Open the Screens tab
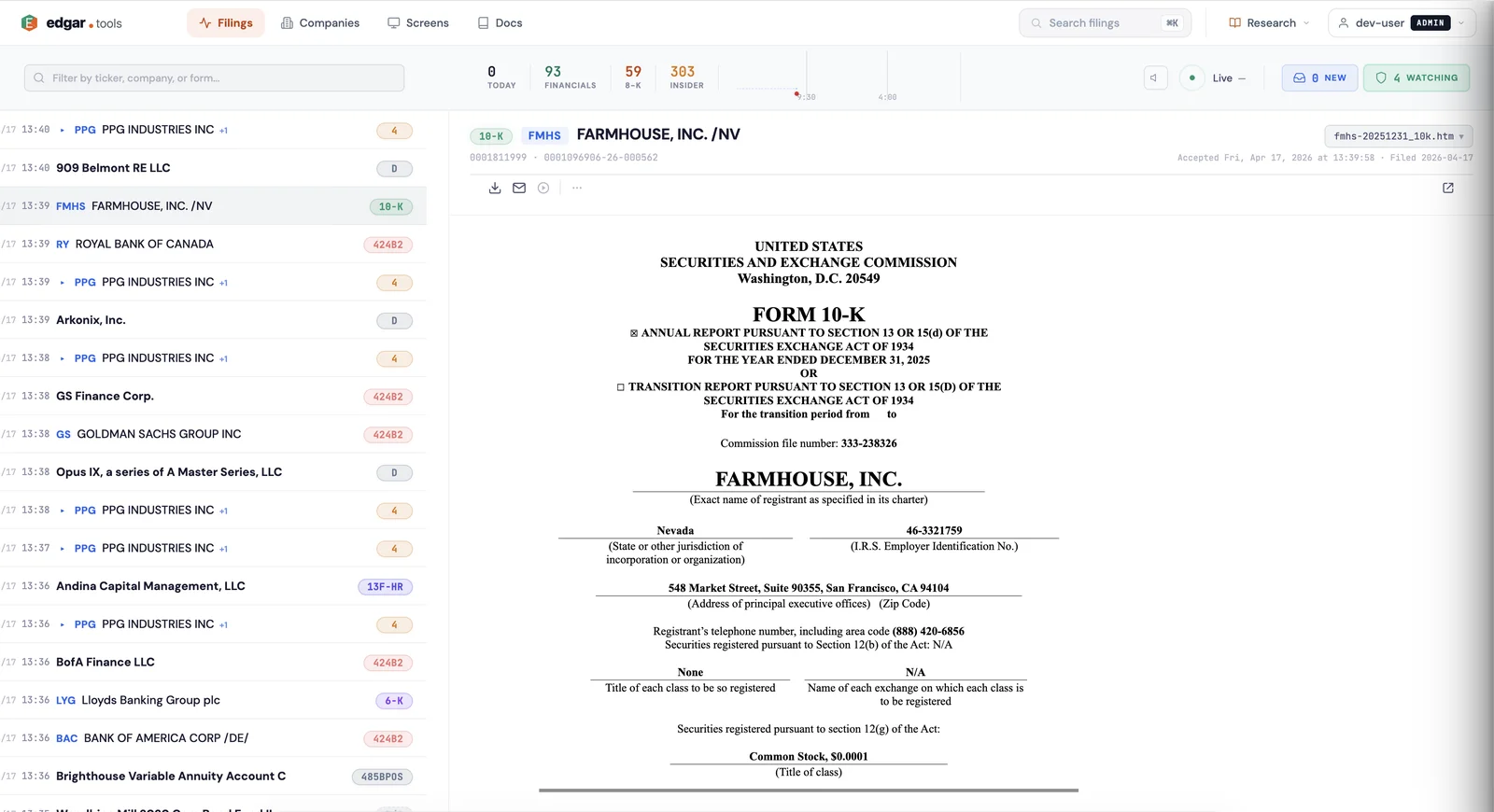 pos(418,22)
